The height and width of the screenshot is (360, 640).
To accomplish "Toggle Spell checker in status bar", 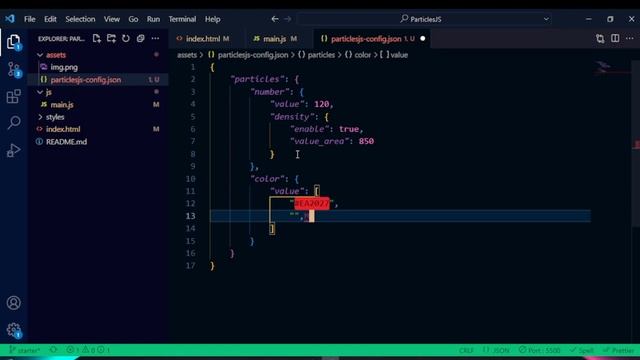I will (582, 350).
